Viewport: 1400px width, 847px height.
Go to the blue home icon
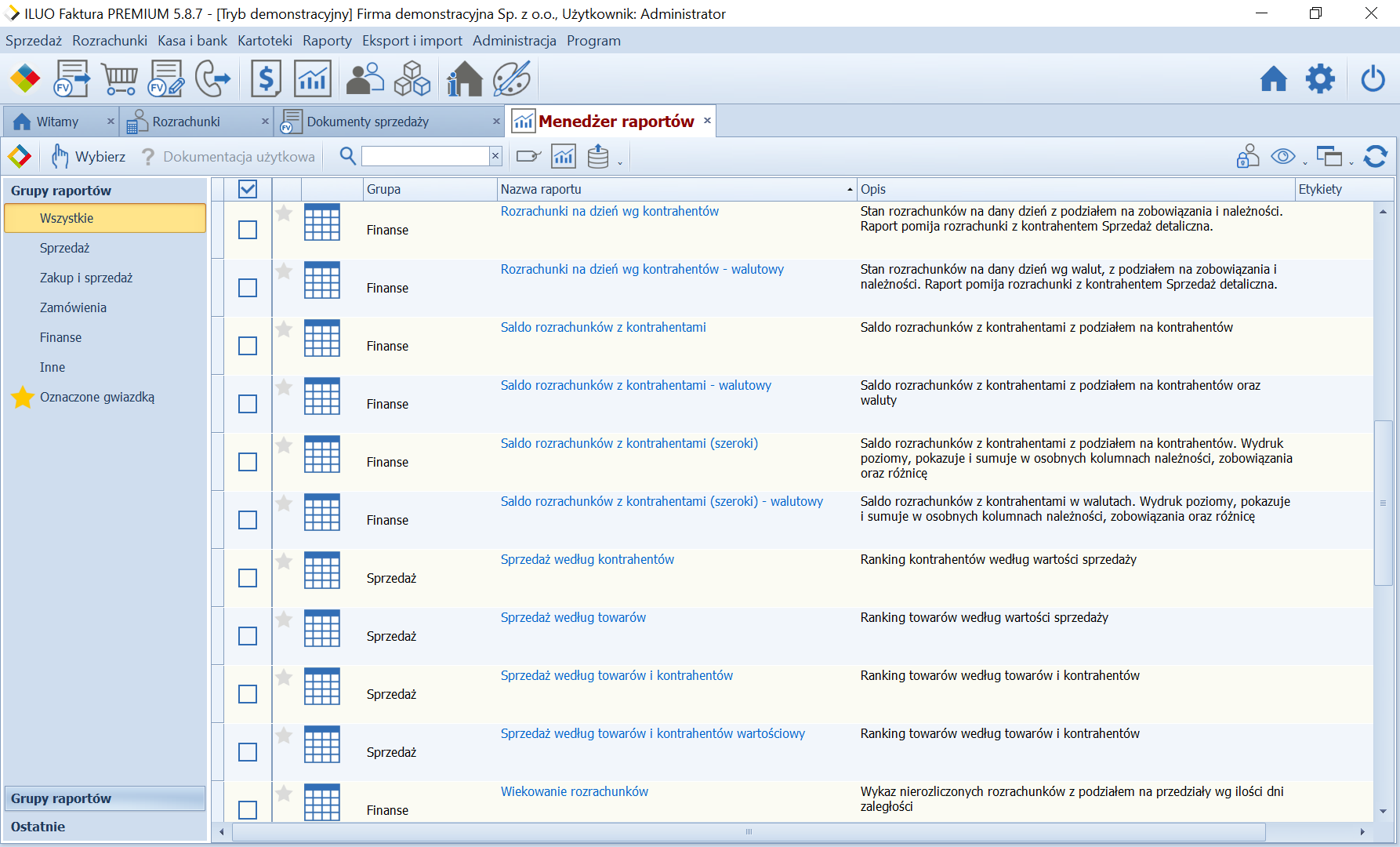pos(1274,78)
